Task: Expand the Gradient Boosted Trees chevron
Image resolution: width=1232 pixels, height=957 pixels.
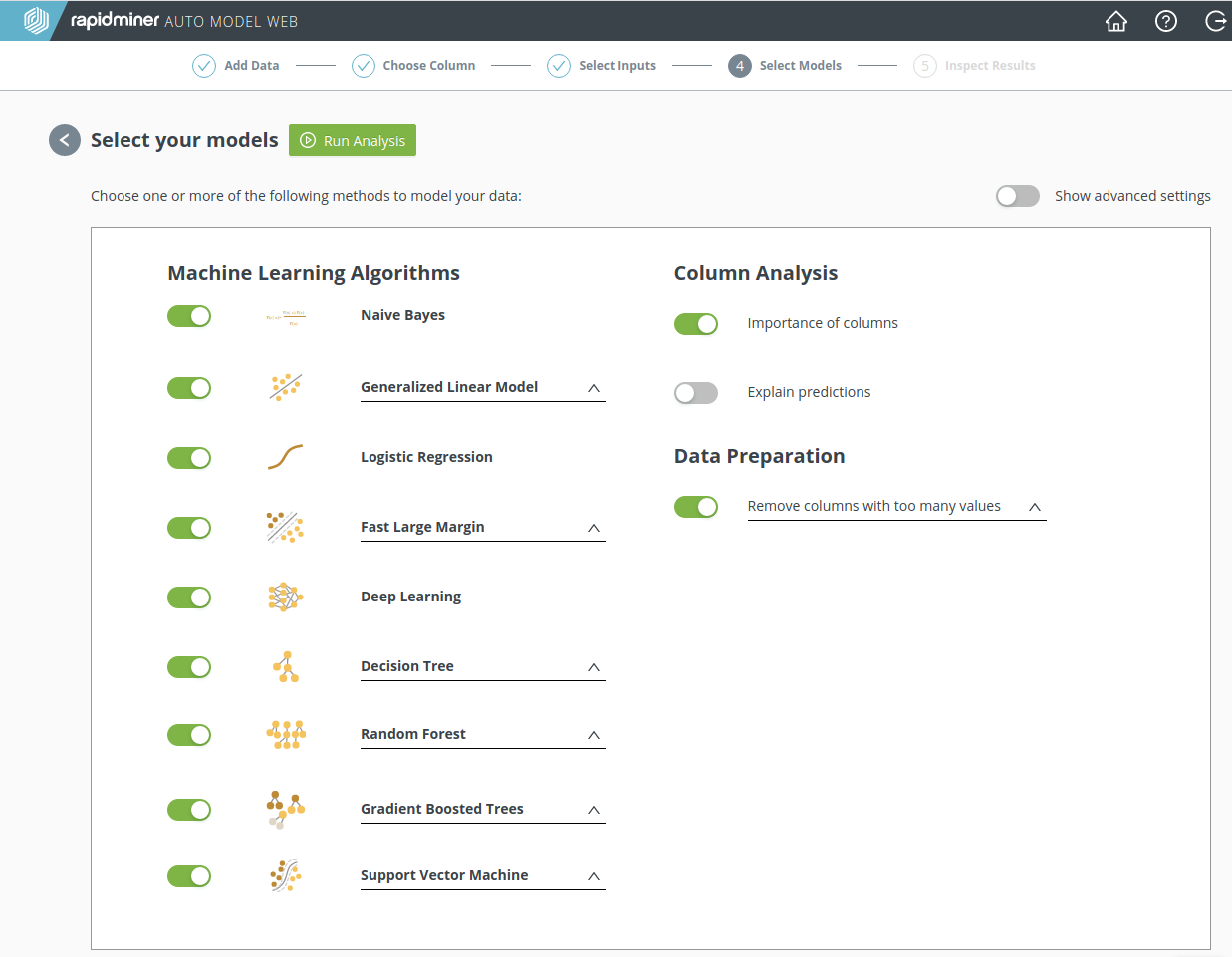Action: pos(594,810)
